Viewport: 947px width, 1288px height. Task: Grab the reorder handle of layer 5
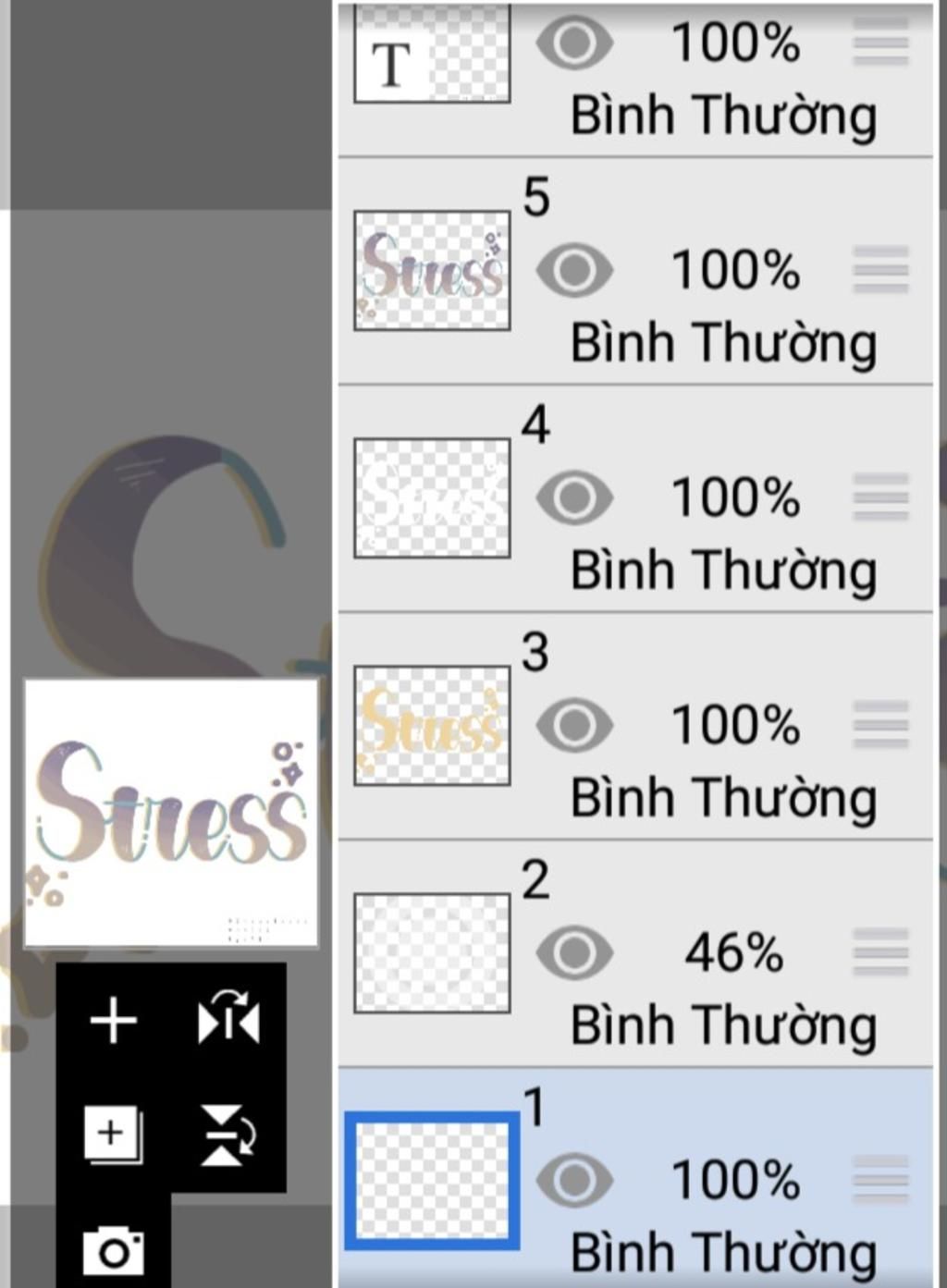coord(880,271)
